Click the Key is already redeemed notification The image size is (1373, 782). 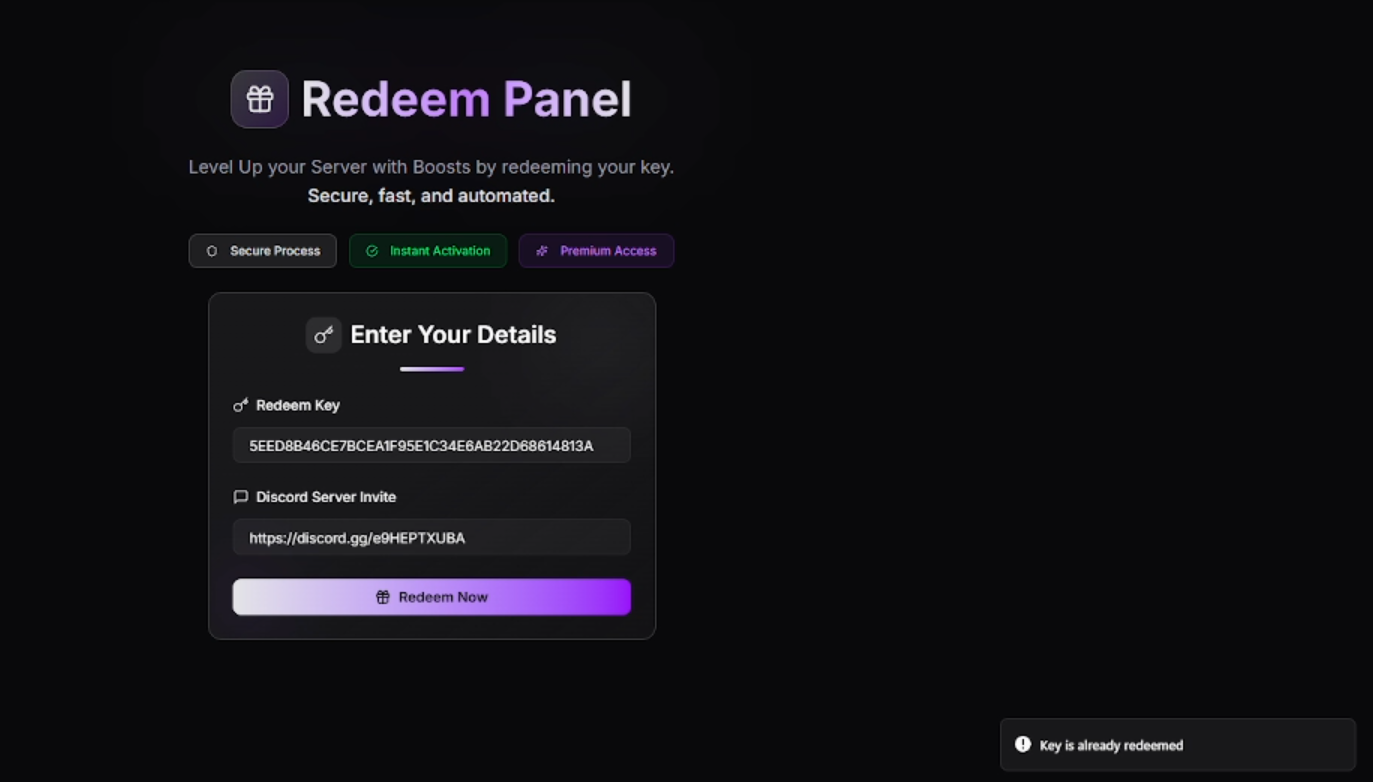(1178, 745)
